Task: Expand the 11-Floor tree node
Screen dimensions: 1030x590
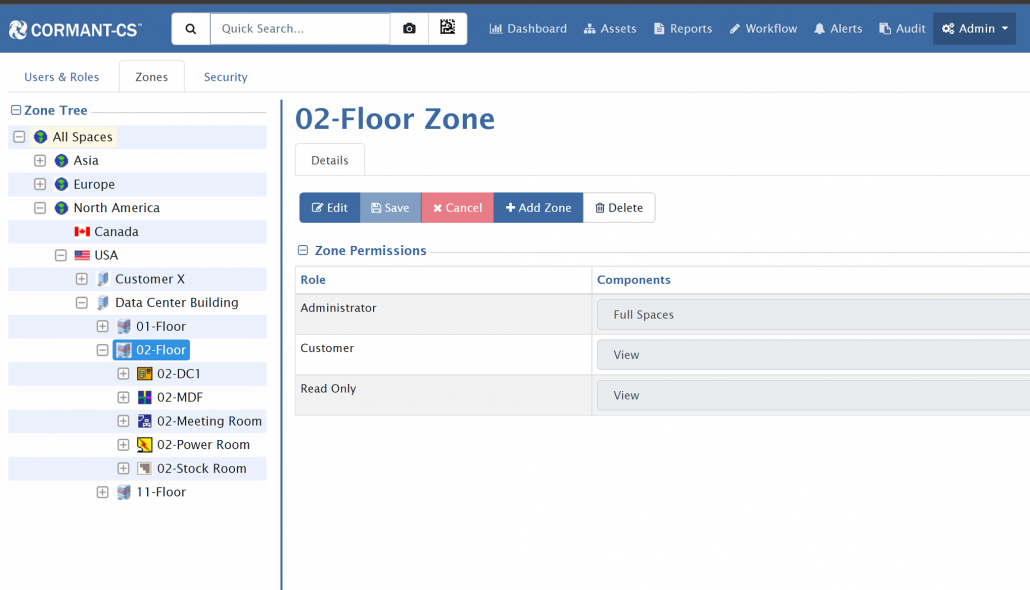Action: (x=102, y=492)
